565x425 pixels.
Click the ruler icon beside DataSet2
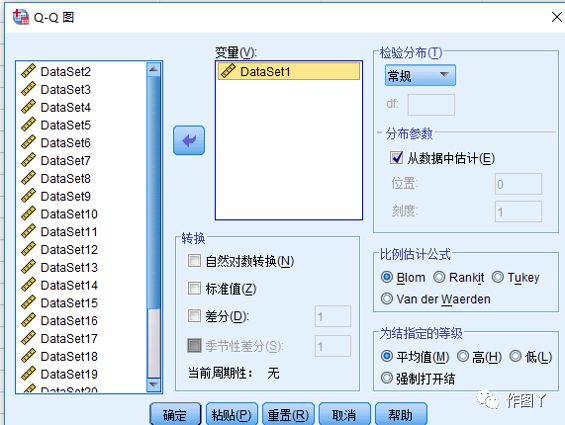[28, 71]
